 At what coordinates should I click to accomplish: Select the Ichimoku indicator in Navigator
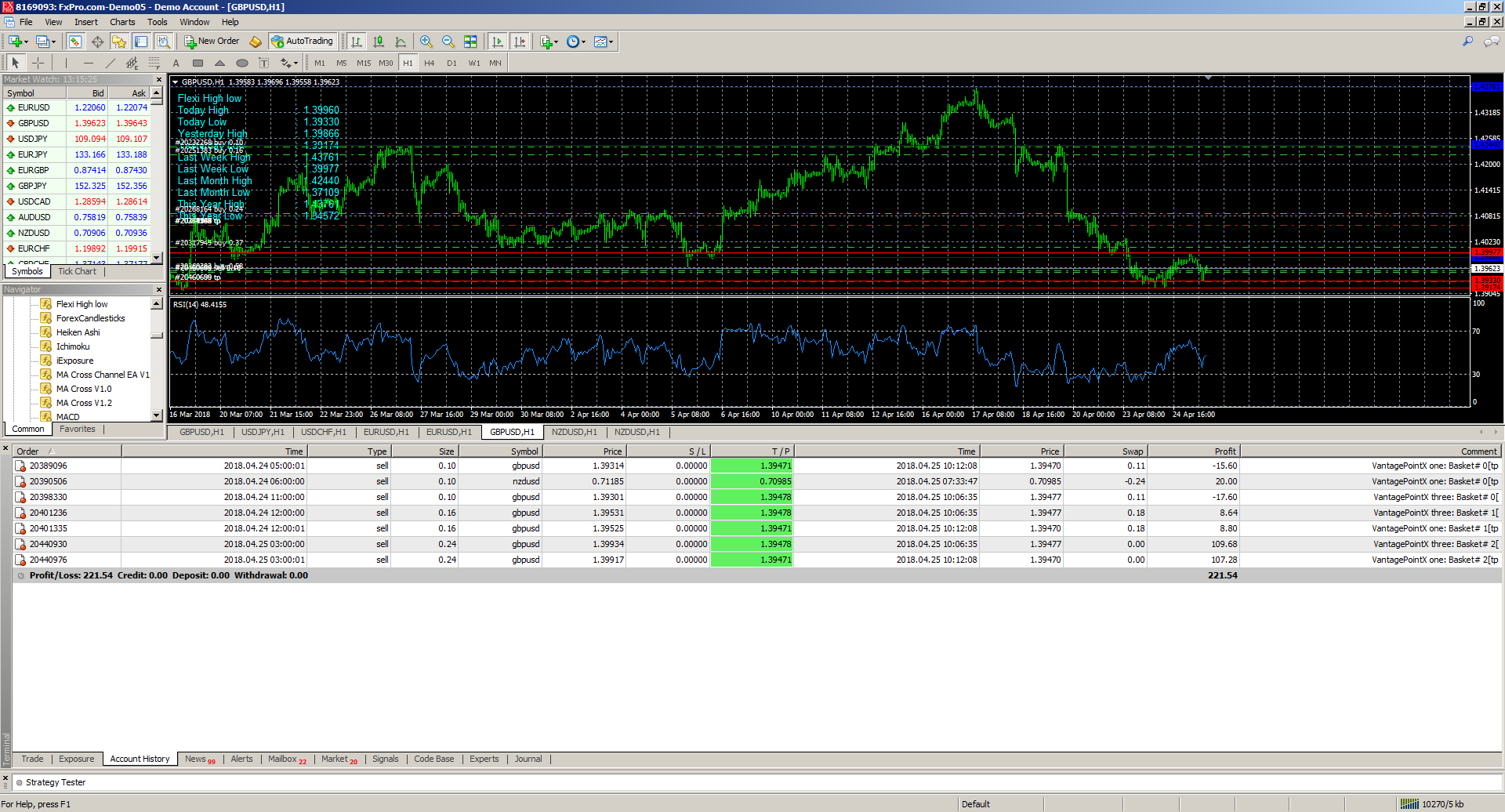click(73, 346)
